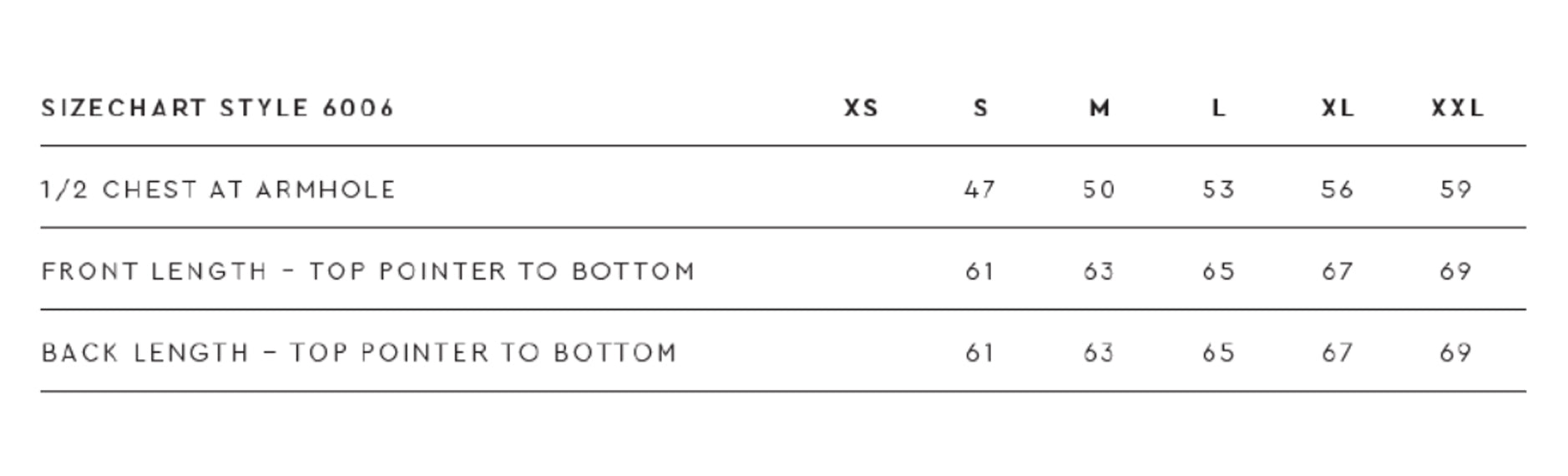Viewport: 1568px width, 476px height.
Task: Click the S size column header
Action: (980, 109)
